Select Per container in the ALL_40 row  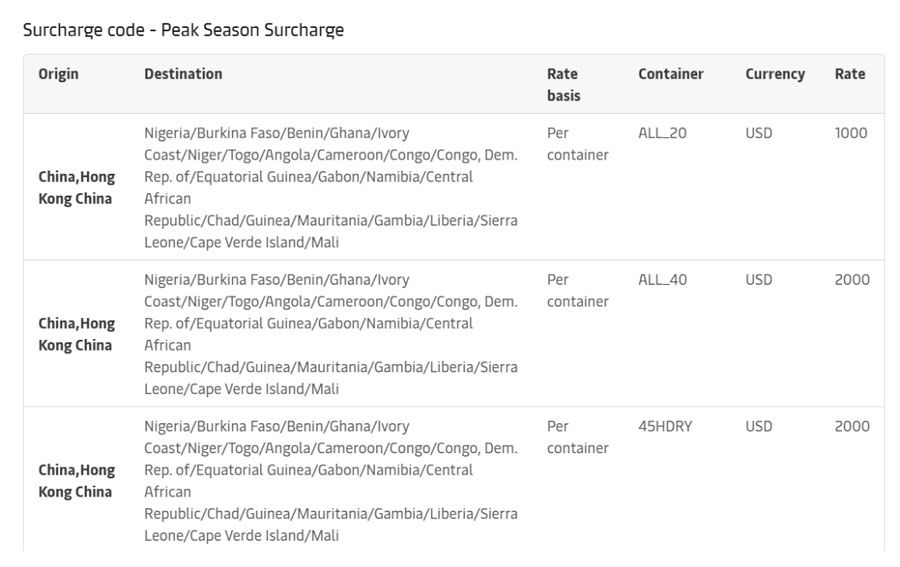[577, 290]
